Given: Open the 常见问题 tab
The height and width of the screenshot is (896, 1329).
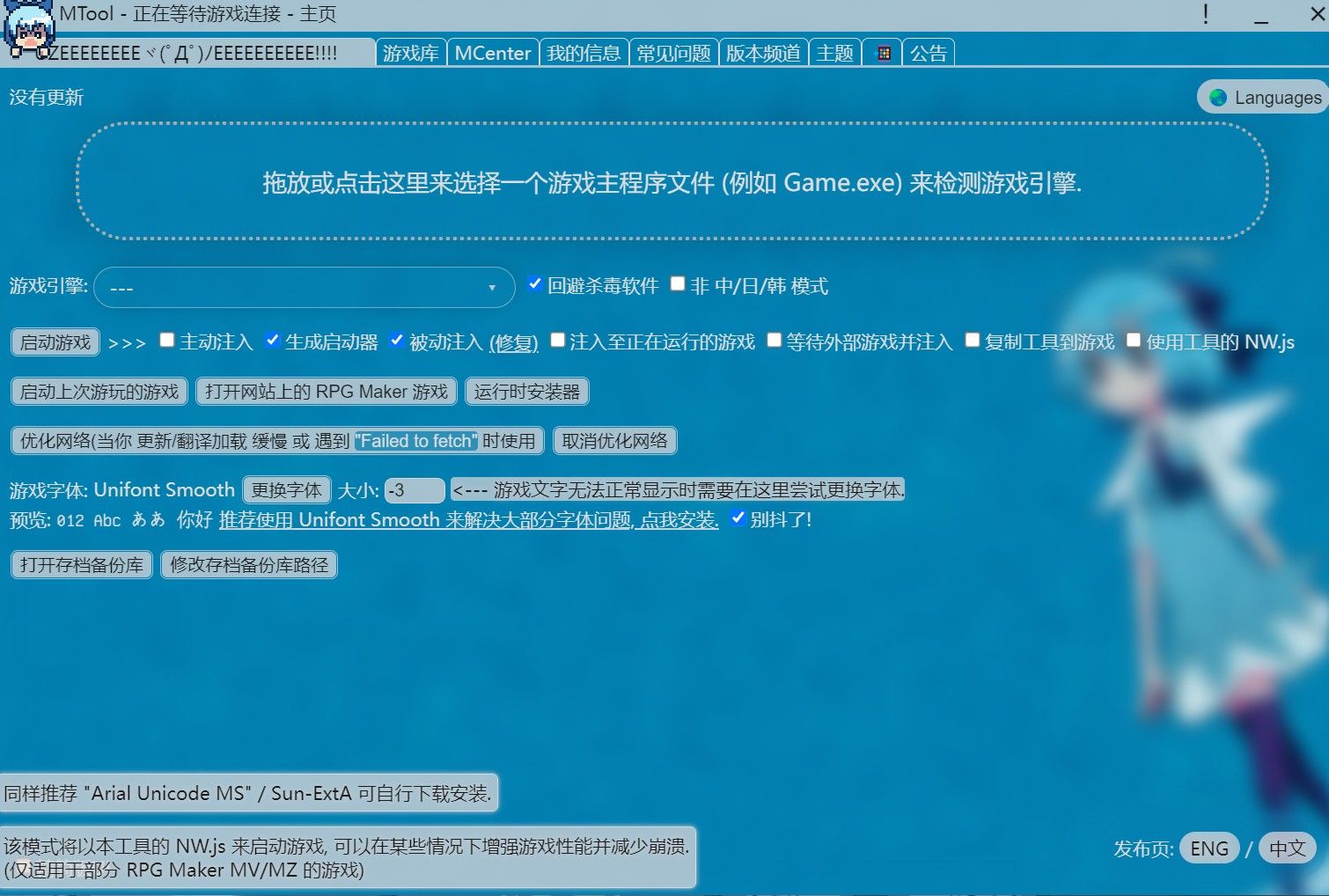Looking at the screenshot, I should point(673,53).
